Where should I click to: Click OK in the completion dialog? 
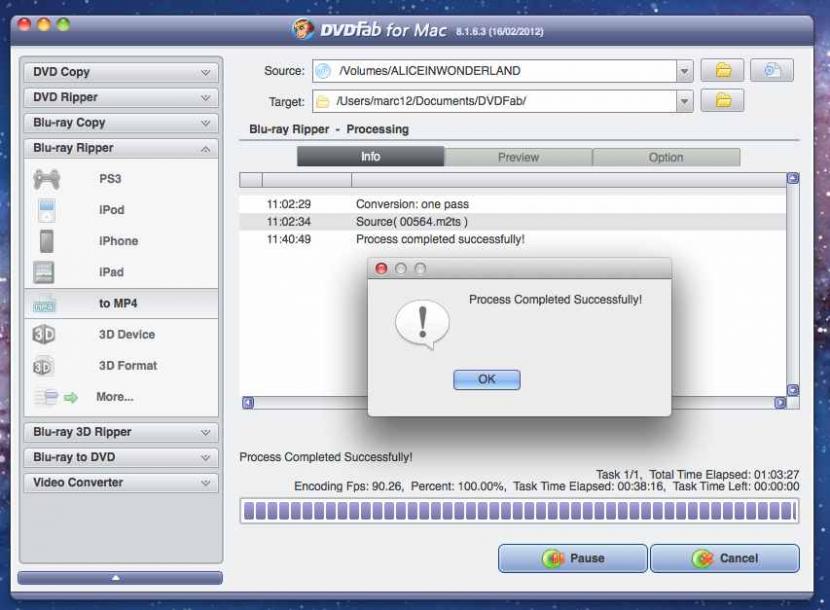tap(486, 380)
